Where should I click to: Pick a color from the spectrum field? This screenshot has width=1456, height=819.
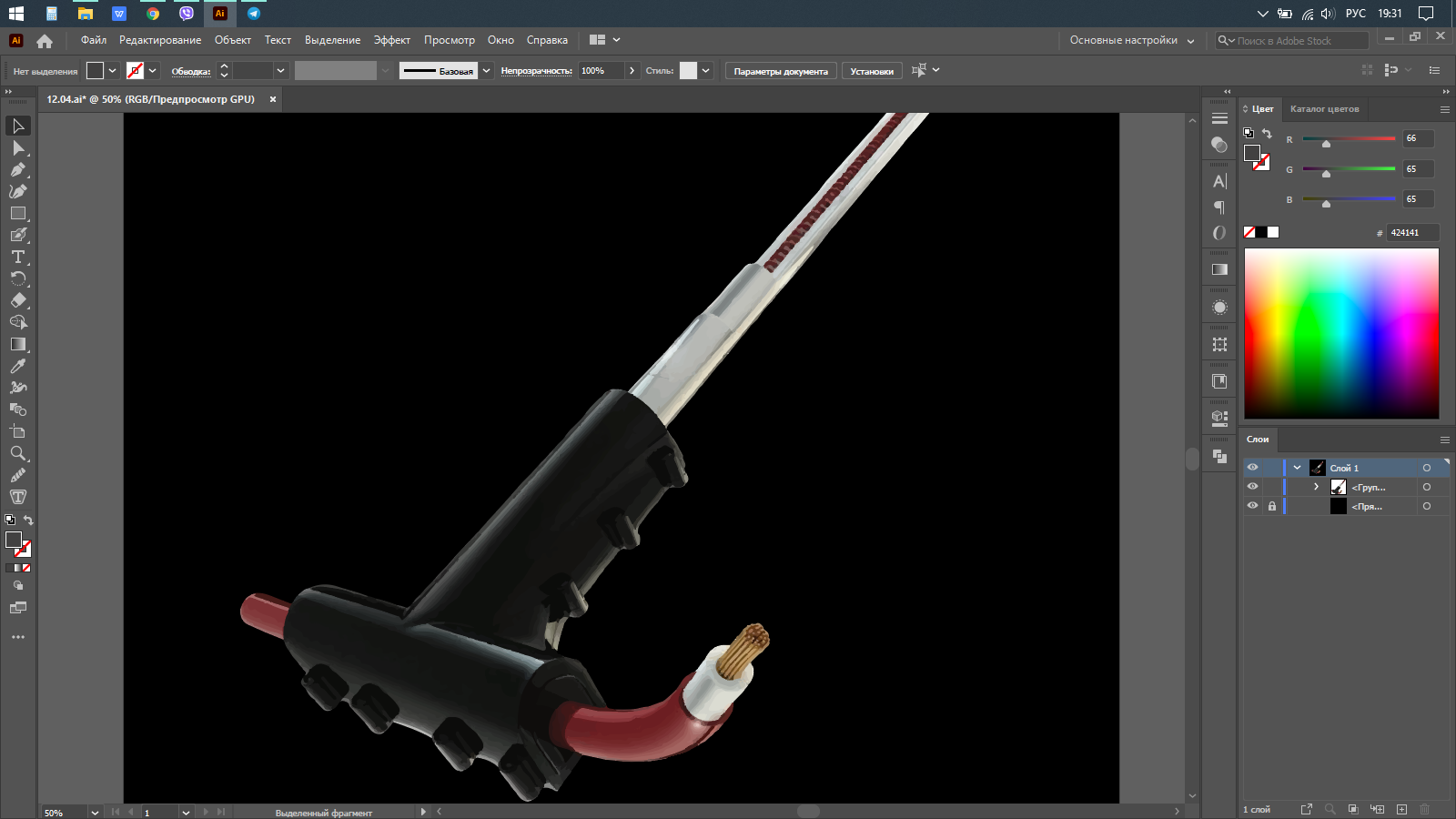click(1341, 333)
